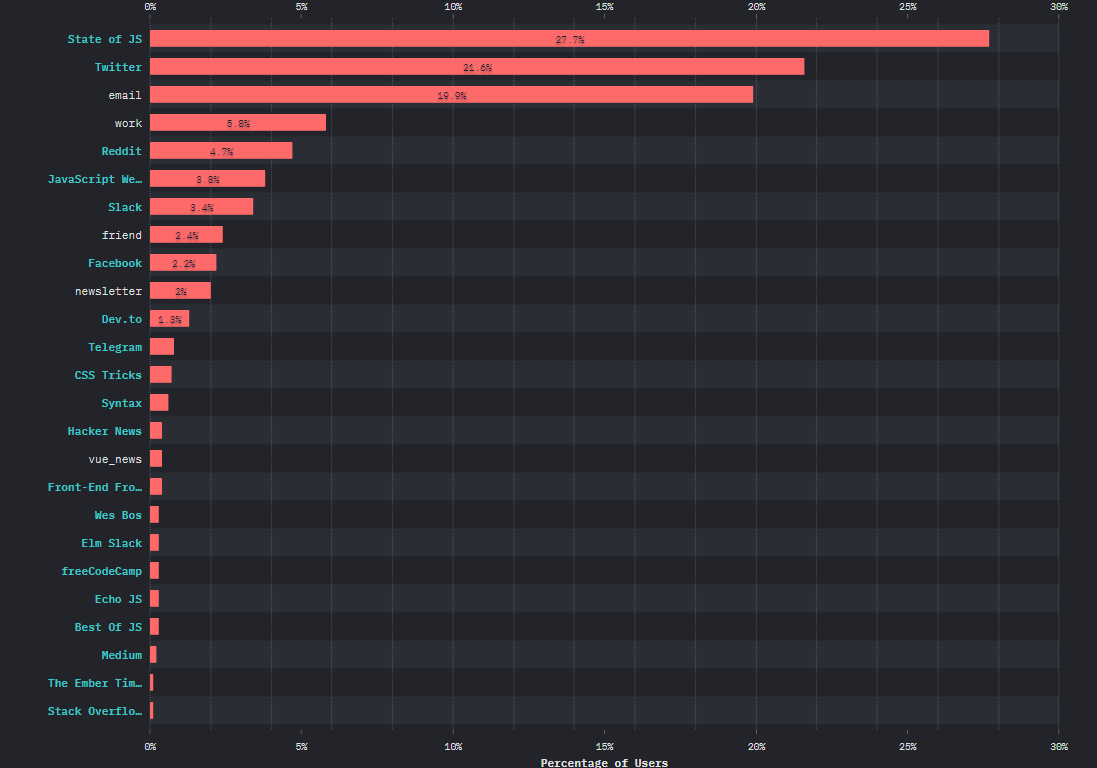The width and height of the screenshot is (1097, 768).
Task: Click the Wes Bos link
Action: coord(118,515)
